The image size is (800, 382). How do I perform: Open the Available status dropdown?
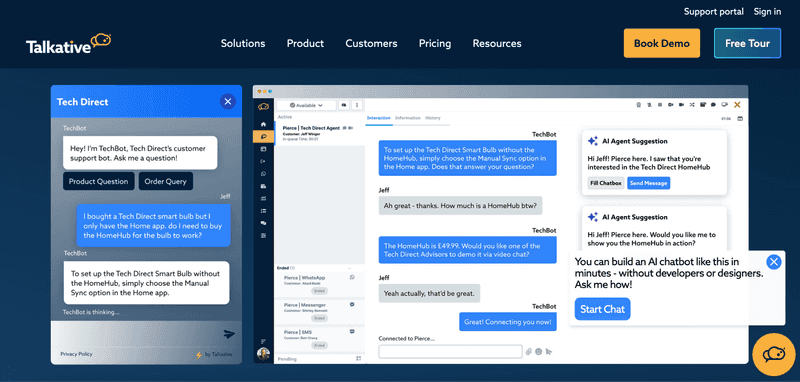pos(307,105)
